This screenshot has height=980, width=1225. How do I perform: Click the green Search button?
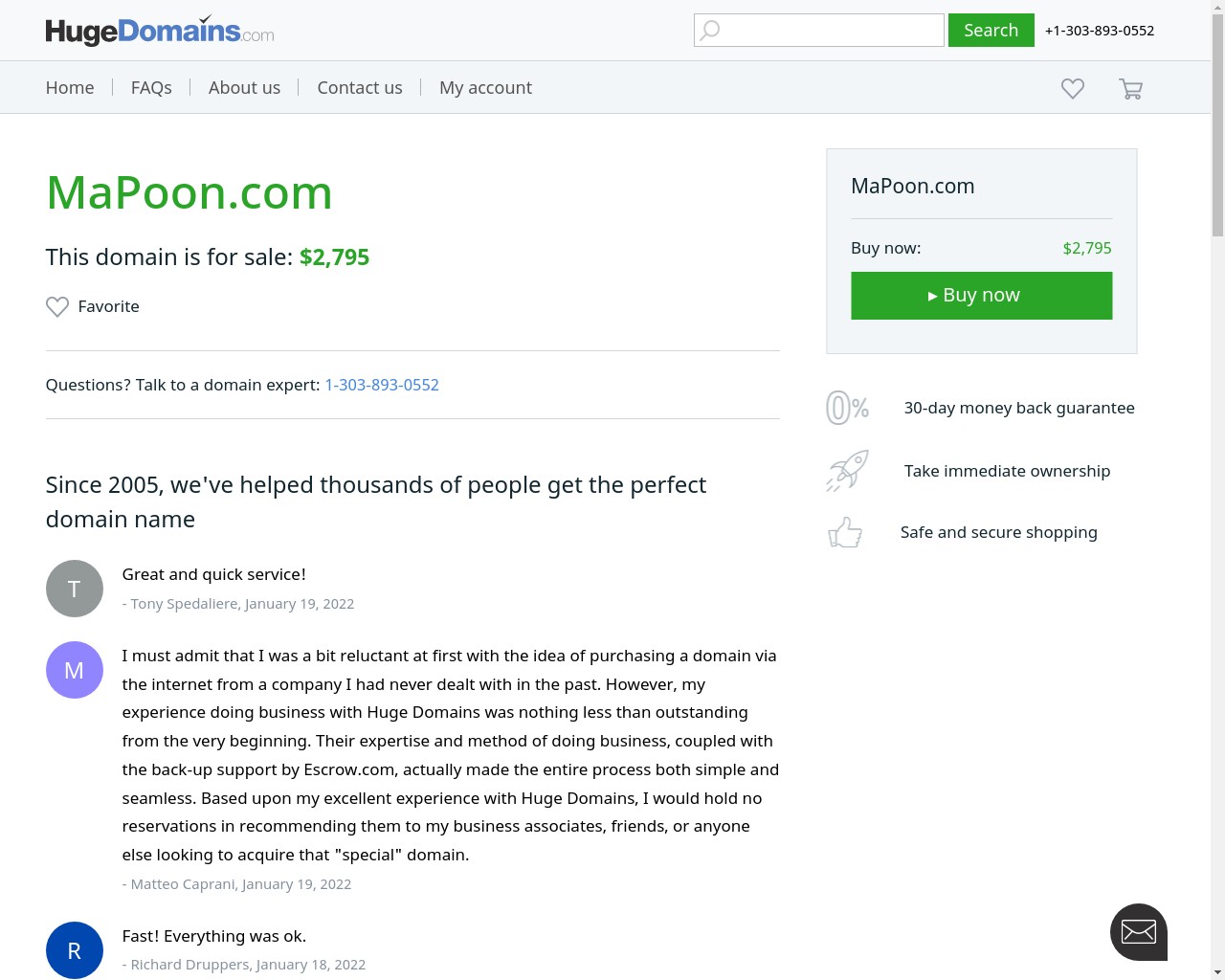[x=991, y=31]
